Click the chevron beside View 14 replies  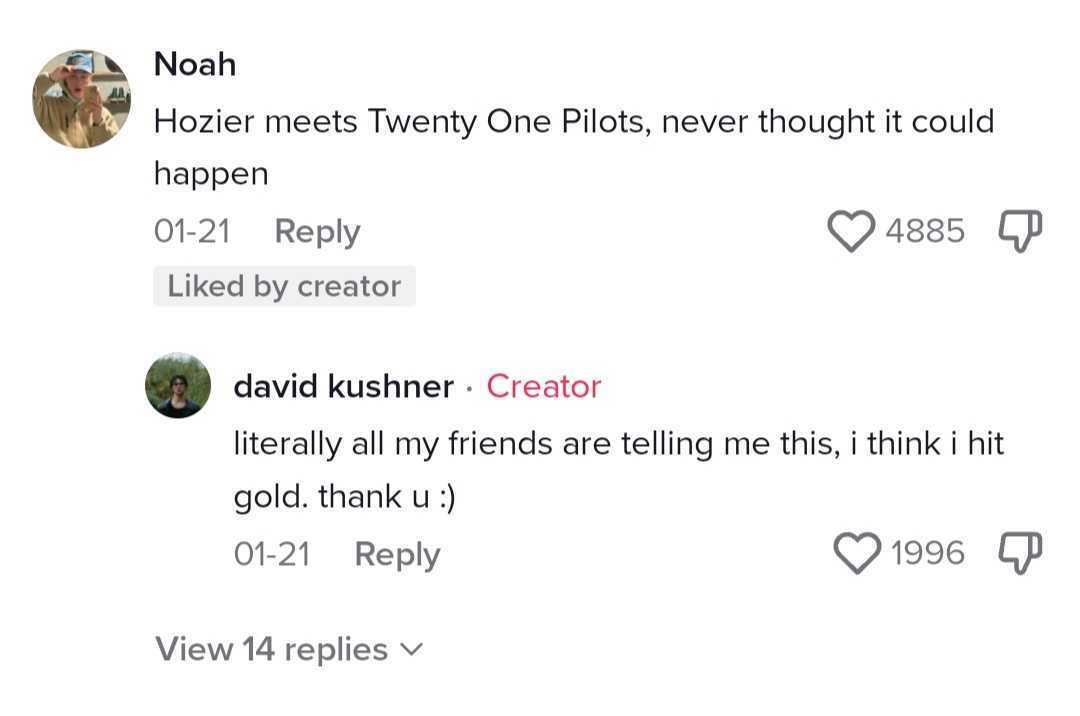coord(412,650)
